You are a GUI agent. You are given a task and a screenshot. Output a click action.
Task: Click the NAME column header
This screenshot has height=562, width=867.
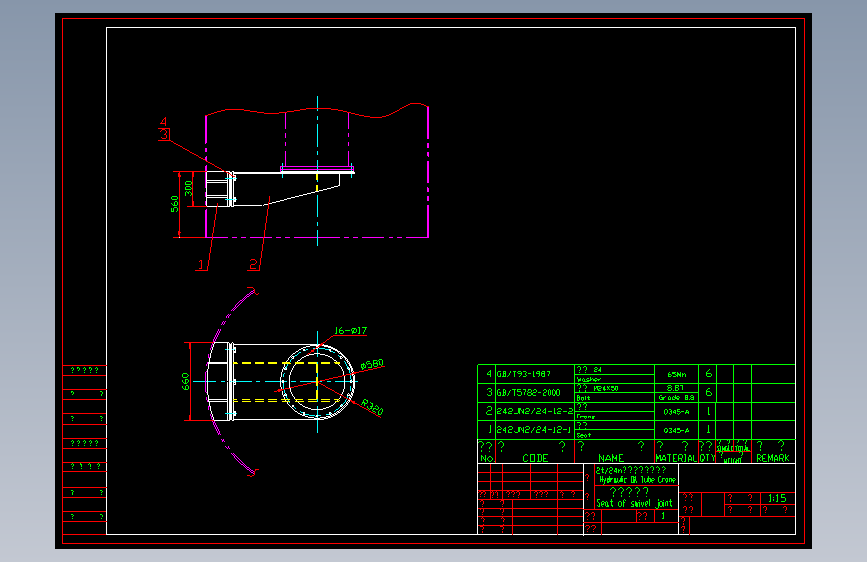tap(611, 458)
